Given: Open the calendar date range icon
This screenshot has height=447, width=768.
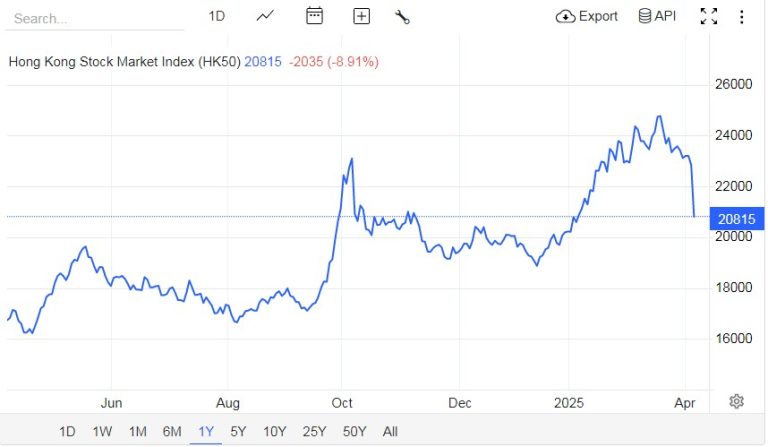Looking at the screenshot, I should tap(314, 16).
